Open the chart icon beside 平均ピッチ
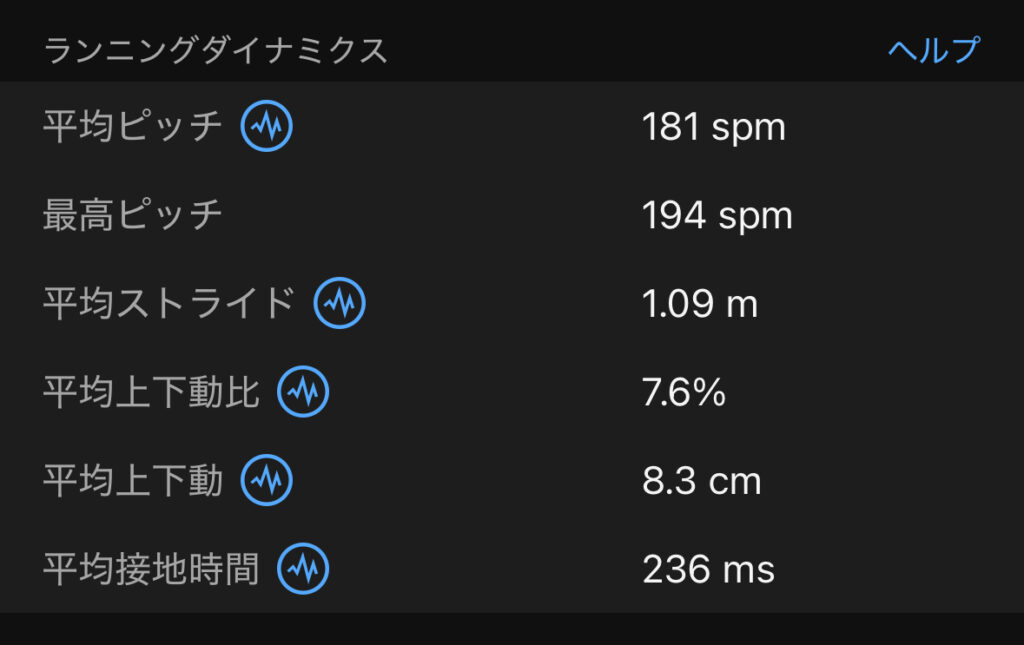The image size is (1024, 645). [267, 127]
